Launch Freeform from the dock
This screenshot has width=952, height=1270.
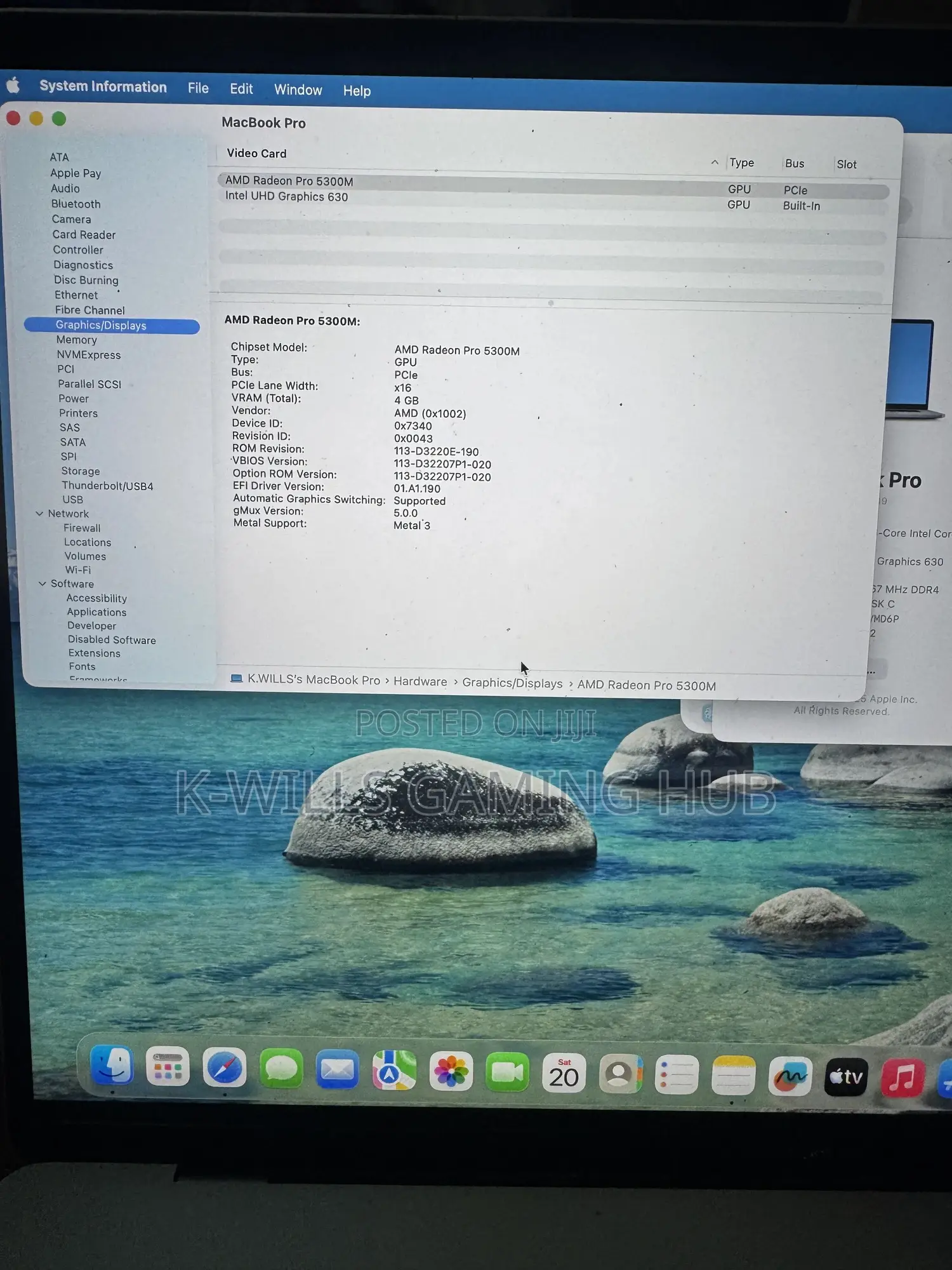790,1077
